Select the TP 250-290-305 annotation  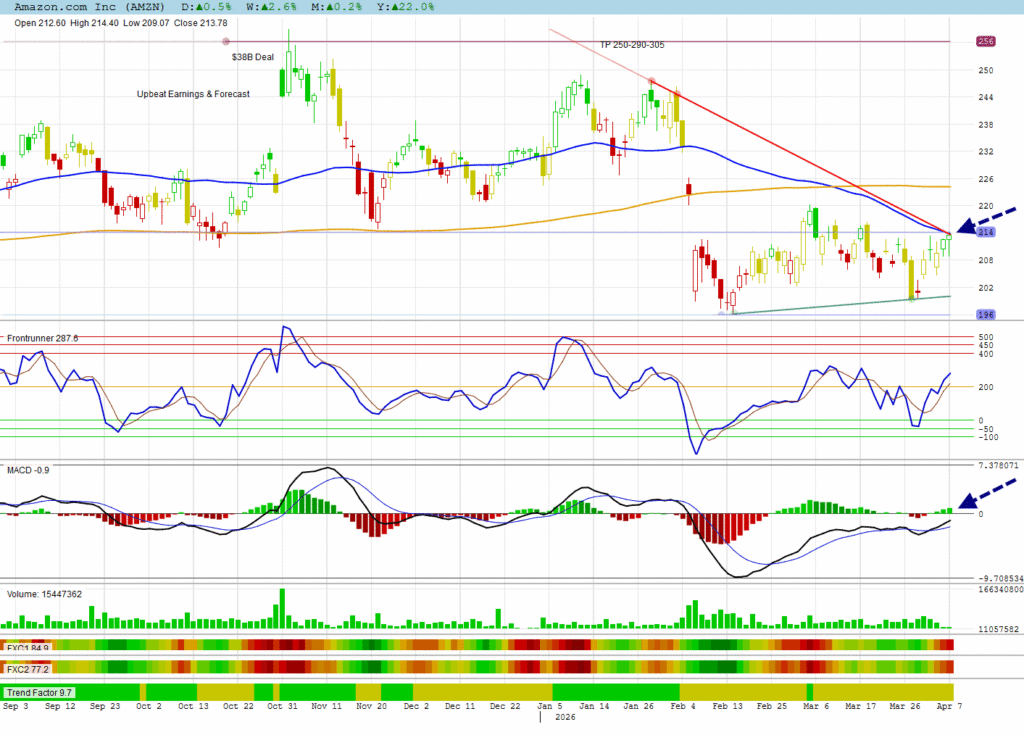632,45
